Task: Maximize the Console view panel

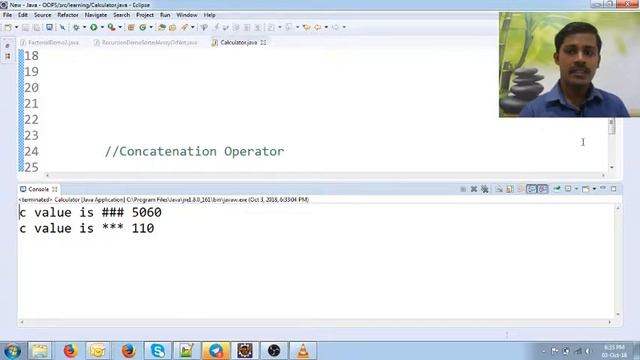Action: coord(613,189)
